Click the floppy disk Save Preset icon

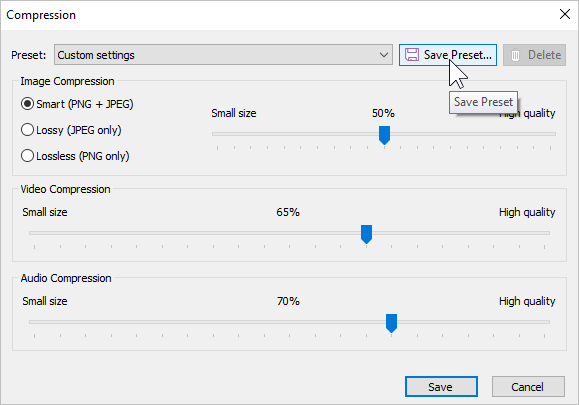411,55
